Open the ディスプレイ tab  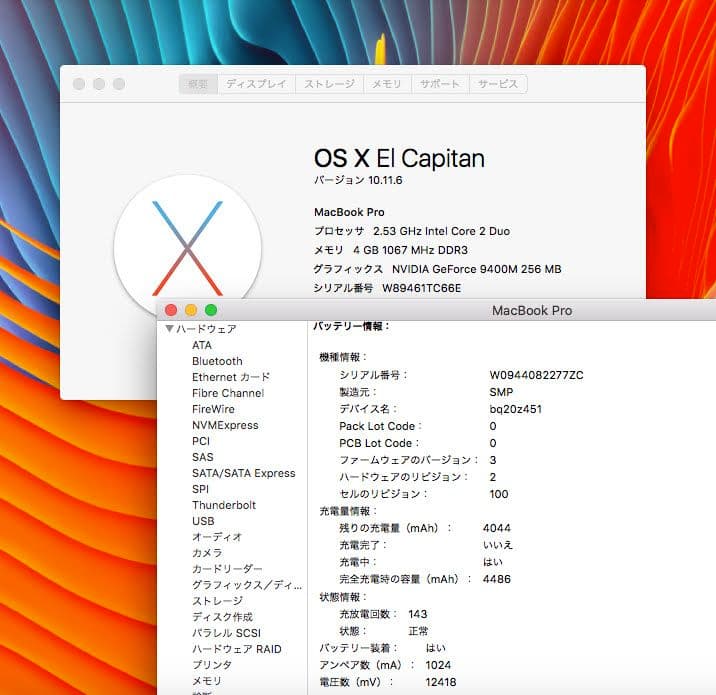256,84
